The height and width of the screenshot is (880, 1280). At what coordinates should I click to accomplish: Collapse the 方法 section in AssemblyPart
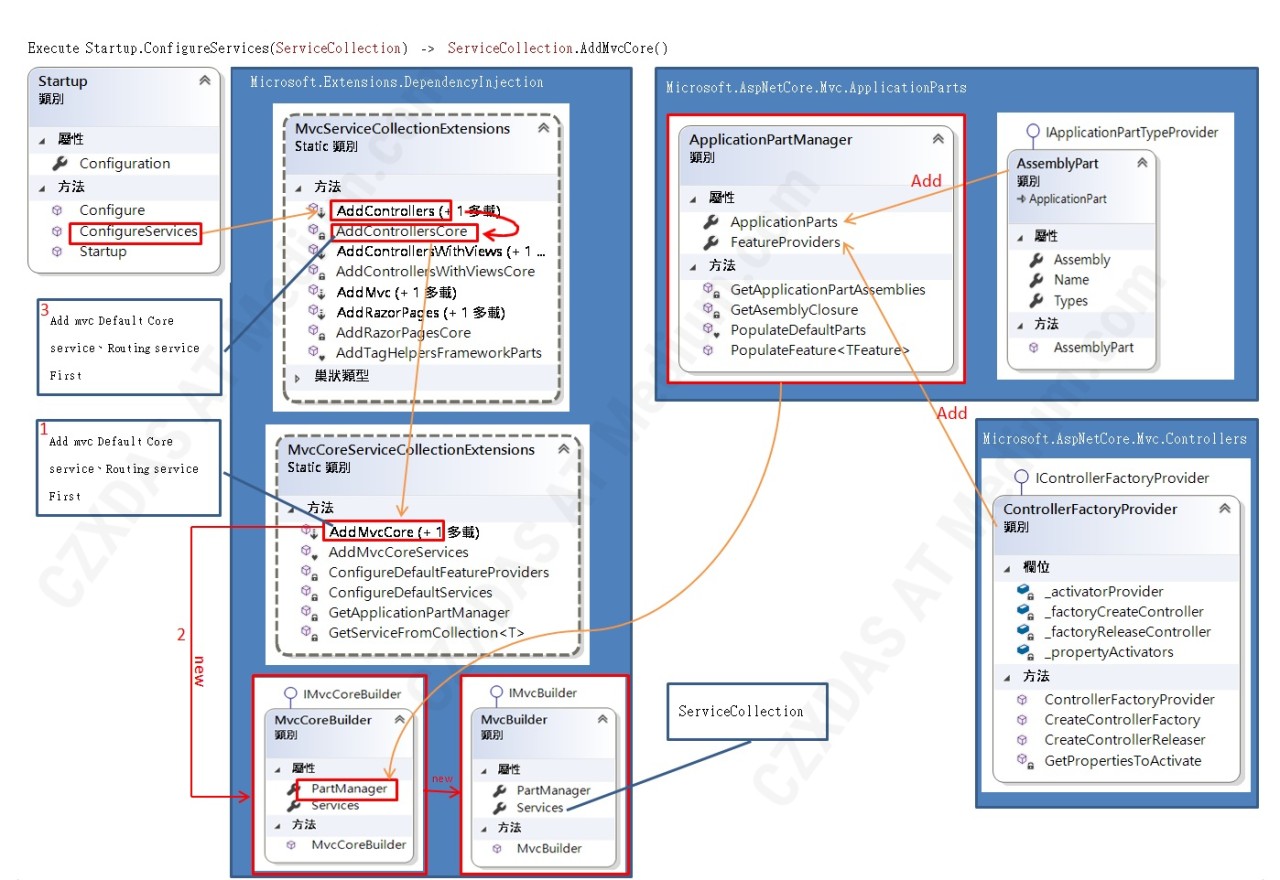[1020, 324]
